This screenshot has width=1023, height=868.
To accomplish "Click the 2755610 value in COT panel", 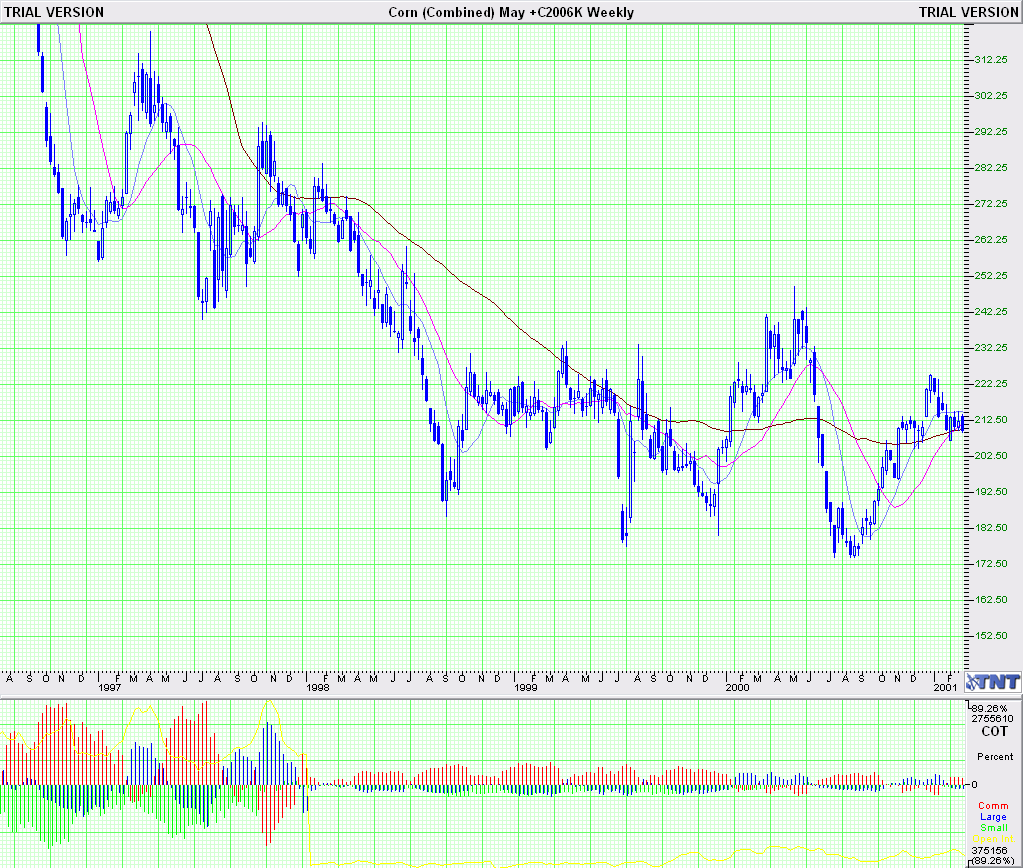I will tap(992, 719).
